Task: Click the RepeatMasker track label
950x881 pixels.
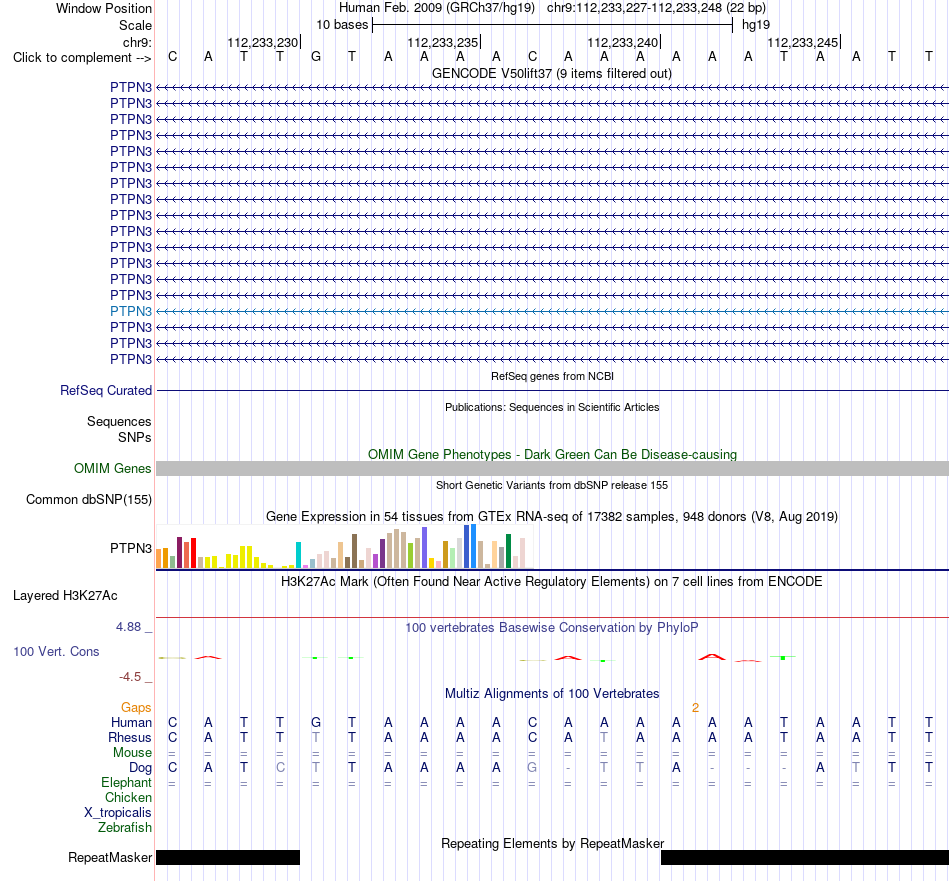Action: pos(110,858)
